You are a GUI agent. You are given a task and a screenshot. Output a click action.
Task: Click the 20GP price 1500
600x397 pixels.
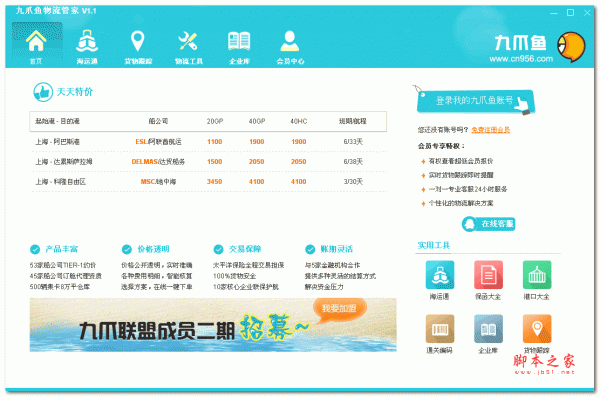(215, 162)
